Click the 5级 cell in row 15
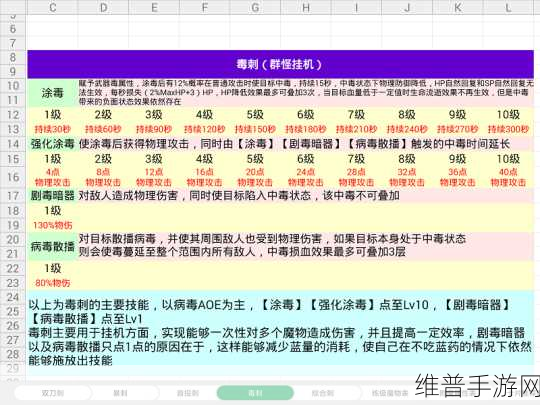The width and height of the screenshot is (540, 405). 255,159
